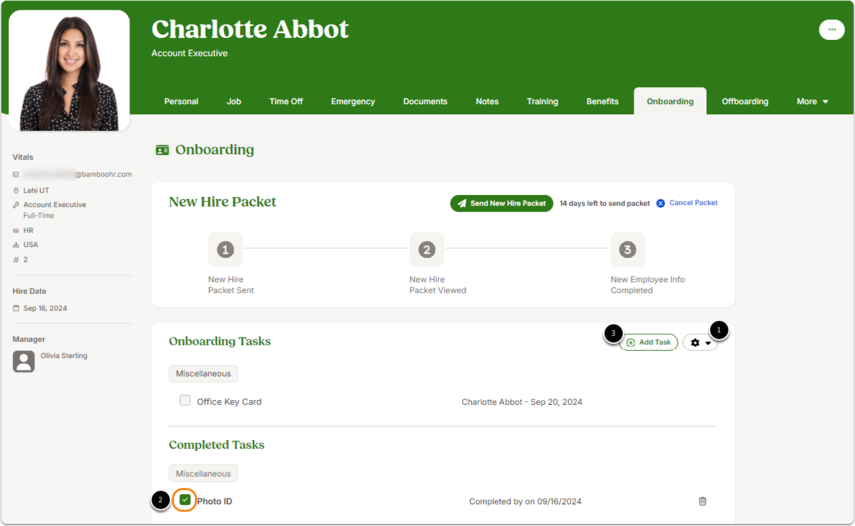
Task: Click the Cancel Packet link
Action: (x=693, y=203)
